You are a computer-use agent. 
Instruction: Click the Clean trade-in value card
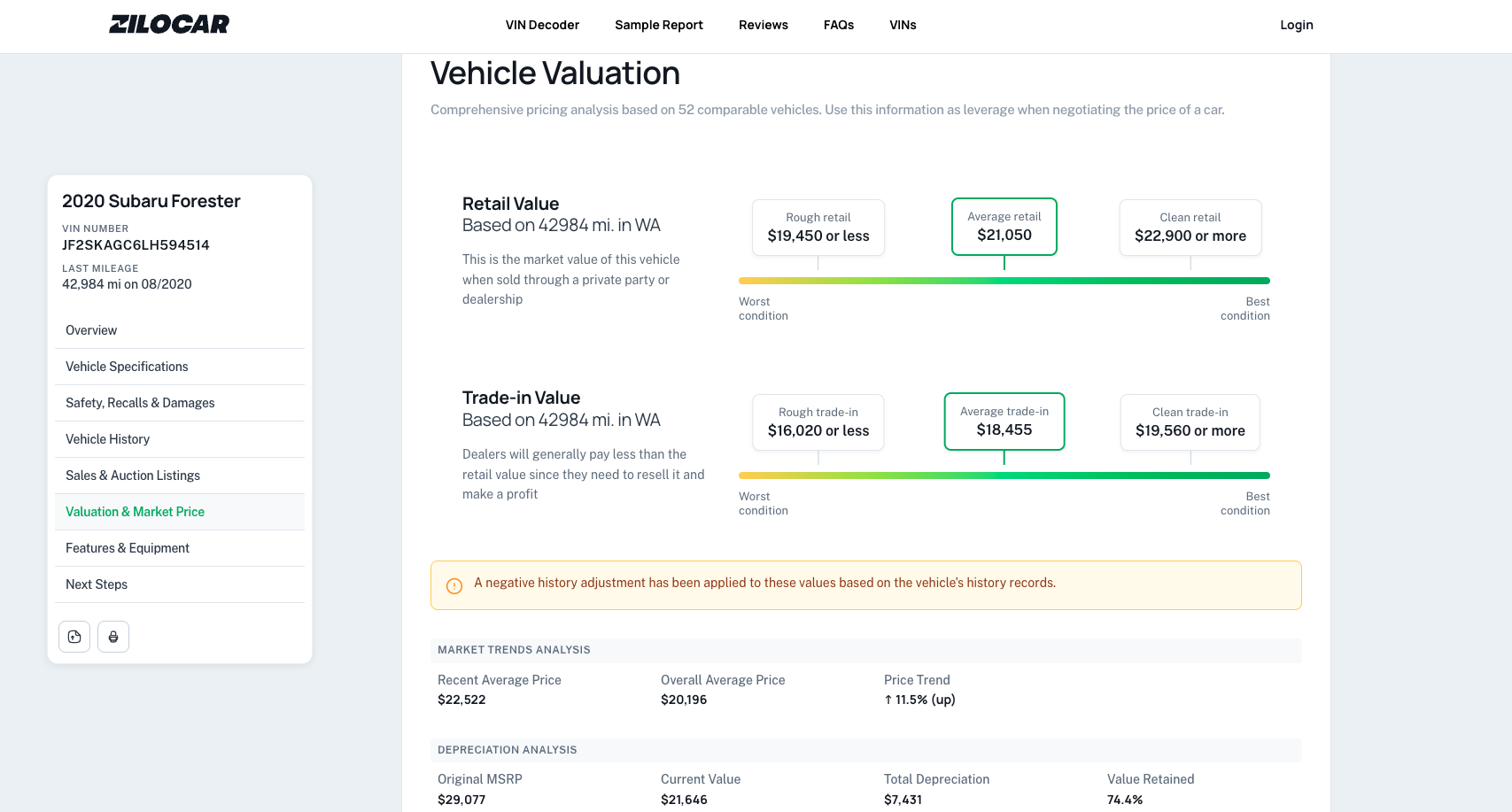pyautogui.click(x=1190, y=421)
